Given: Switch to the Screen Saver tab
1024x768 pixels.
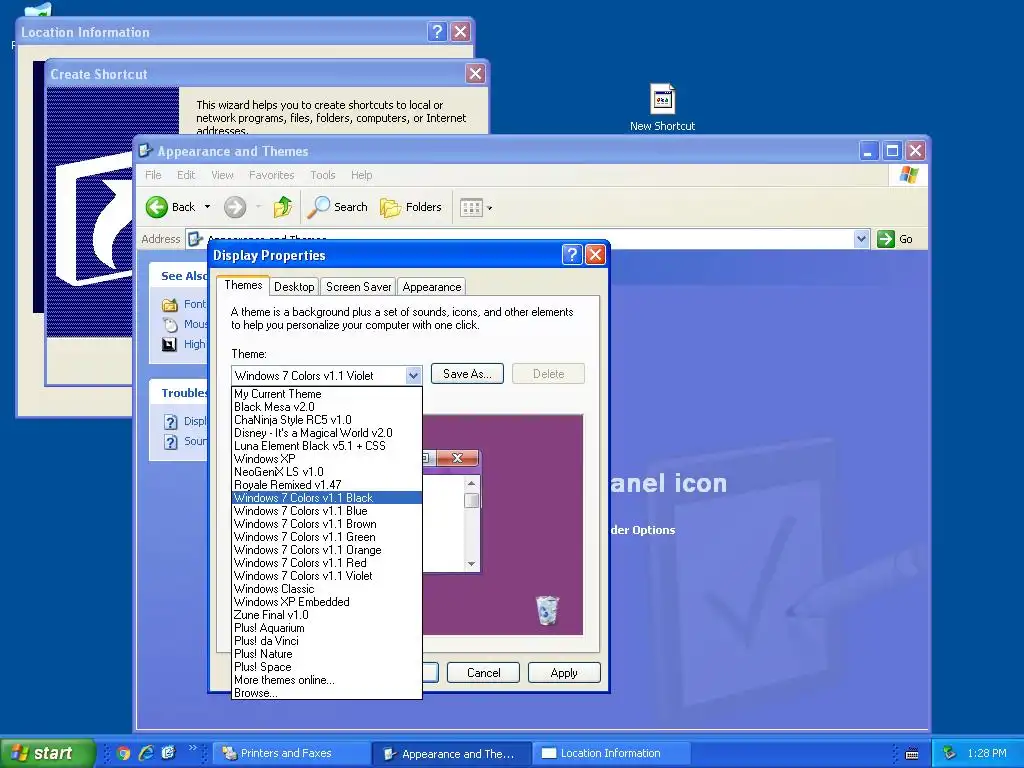Looking at the screenshot, I should (x=359, y=287).
